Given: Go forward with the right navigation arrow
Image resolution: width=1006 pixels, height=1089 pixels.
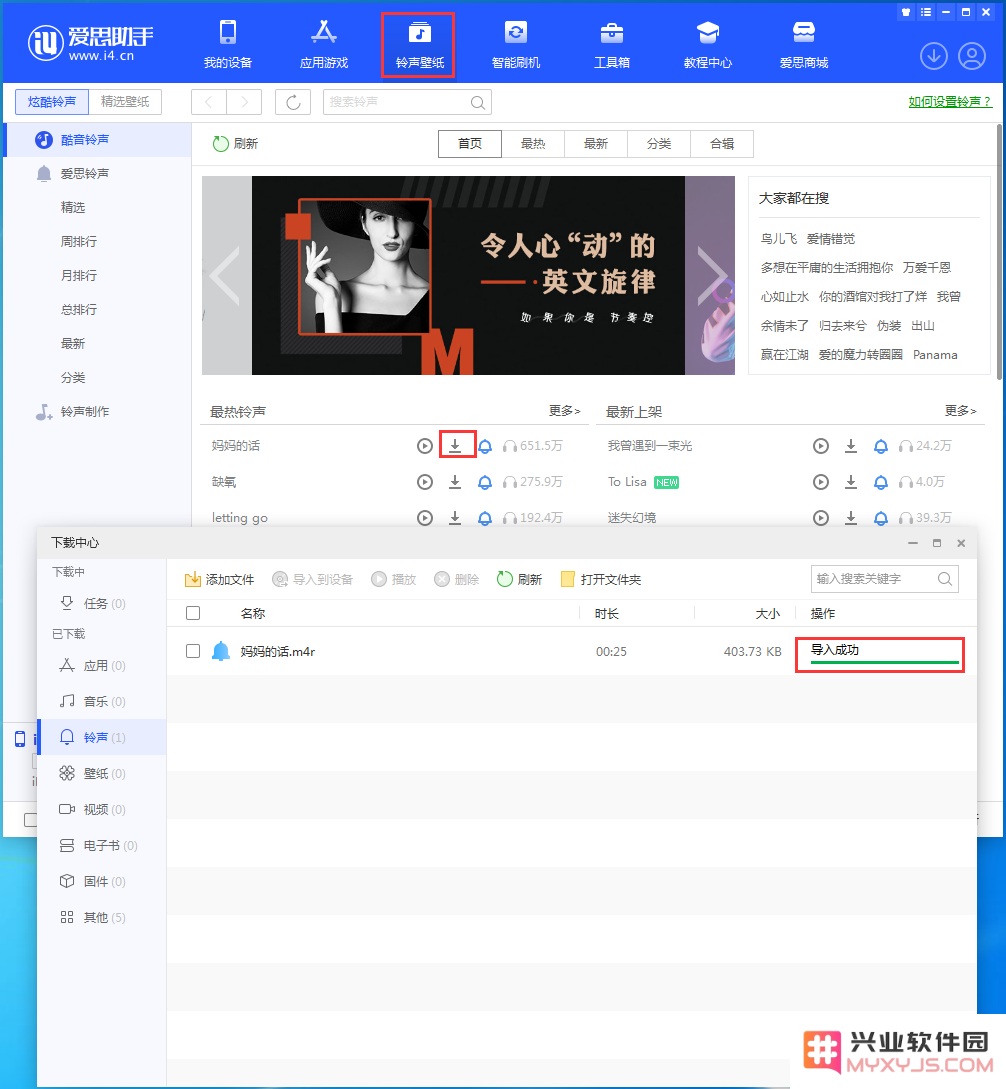Looking at the screenshot, I should (244, 102).
